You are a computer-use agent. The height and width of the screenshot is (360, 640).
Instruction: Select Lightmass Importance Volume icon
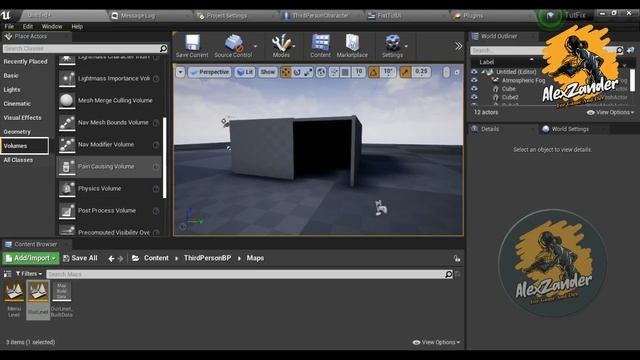tap(67, 79)
